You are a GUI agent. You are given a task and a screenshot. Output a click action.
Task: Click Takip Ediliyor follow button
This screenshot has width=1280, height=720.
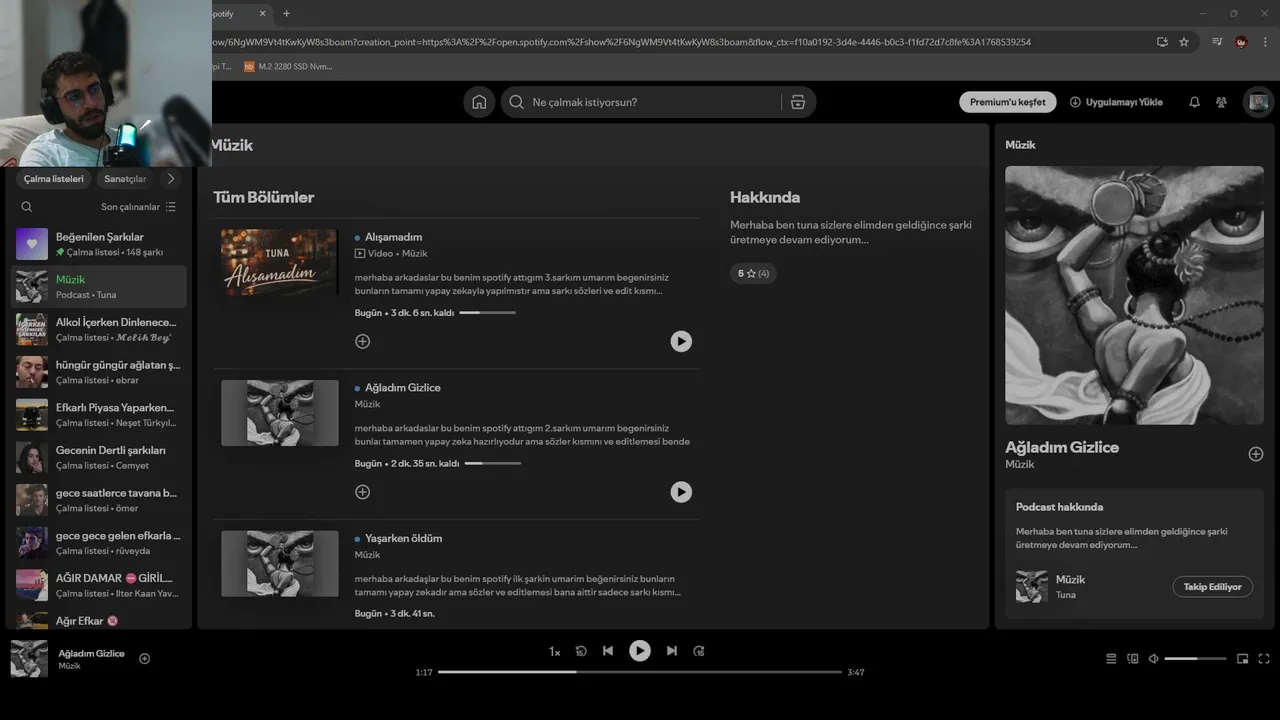pos(1212,587)
